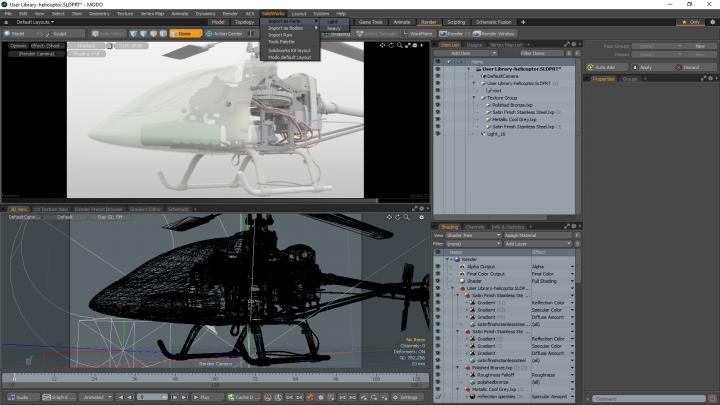Viewport: 720px width, 405px height.
Task: Collapse the Render node in Shader Tree
Action: coord(447,259)
